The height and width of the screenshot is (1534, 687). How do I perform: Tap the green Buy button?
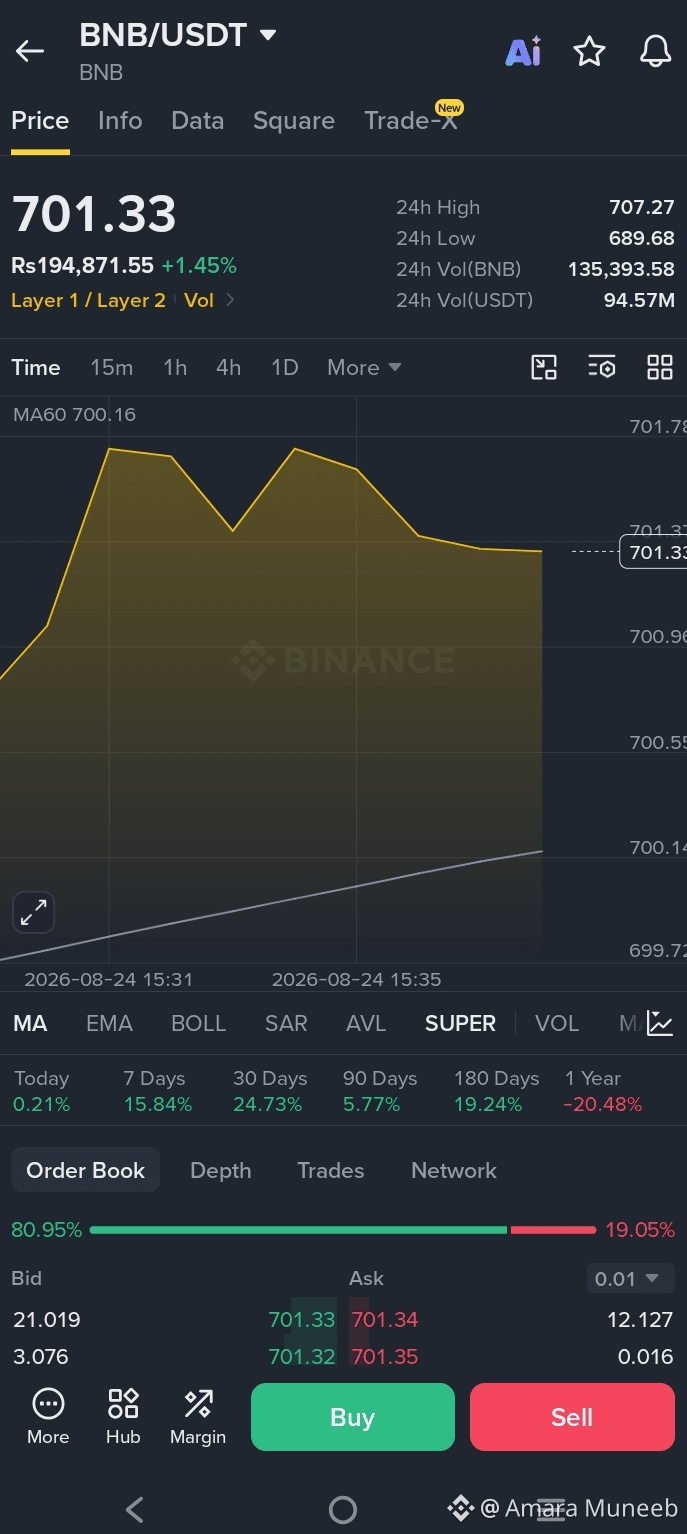point(352,1417)
